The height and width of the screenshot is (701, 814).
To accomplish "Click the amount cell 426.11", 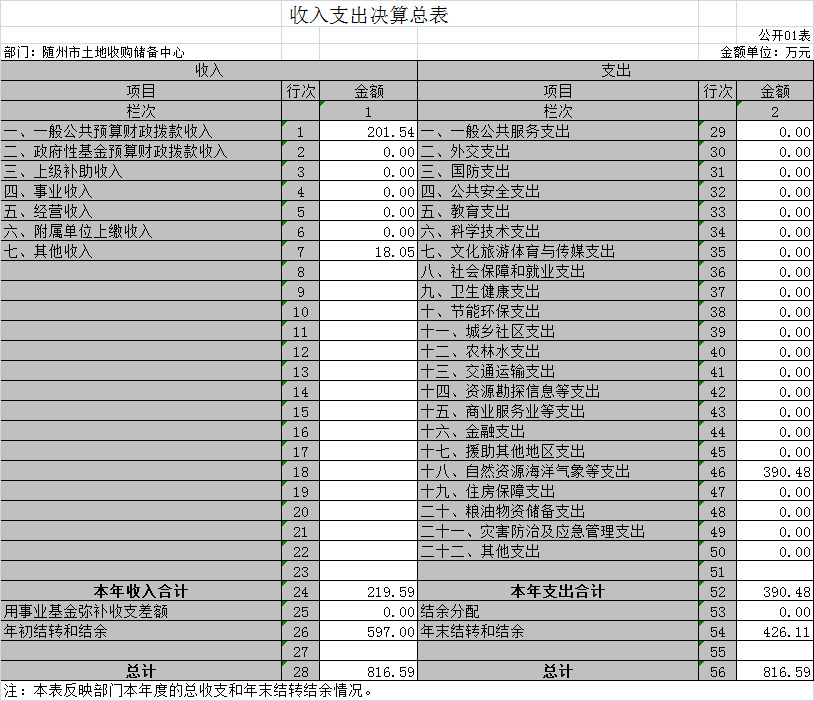I will 775,631.
